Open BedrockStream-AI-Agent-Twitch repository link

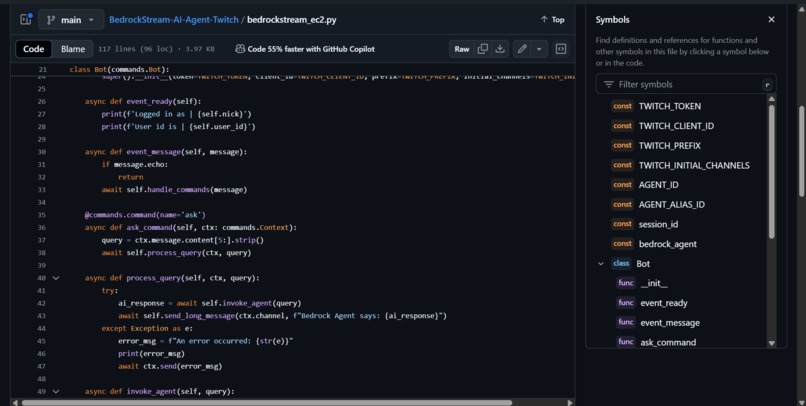(x=174, y=20)
